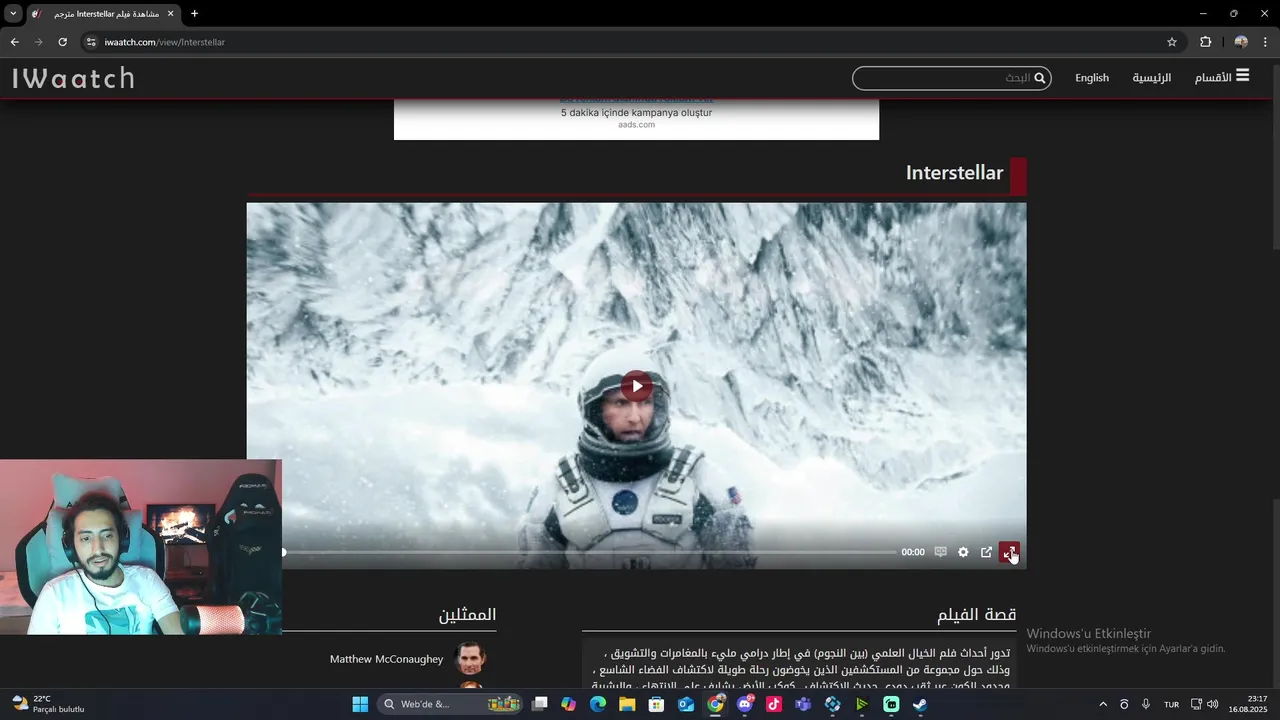The width and height of the screenshot is (1280, 720).
Task: Open Outlook from the taskbar
Action: click(x=686, y=704)
